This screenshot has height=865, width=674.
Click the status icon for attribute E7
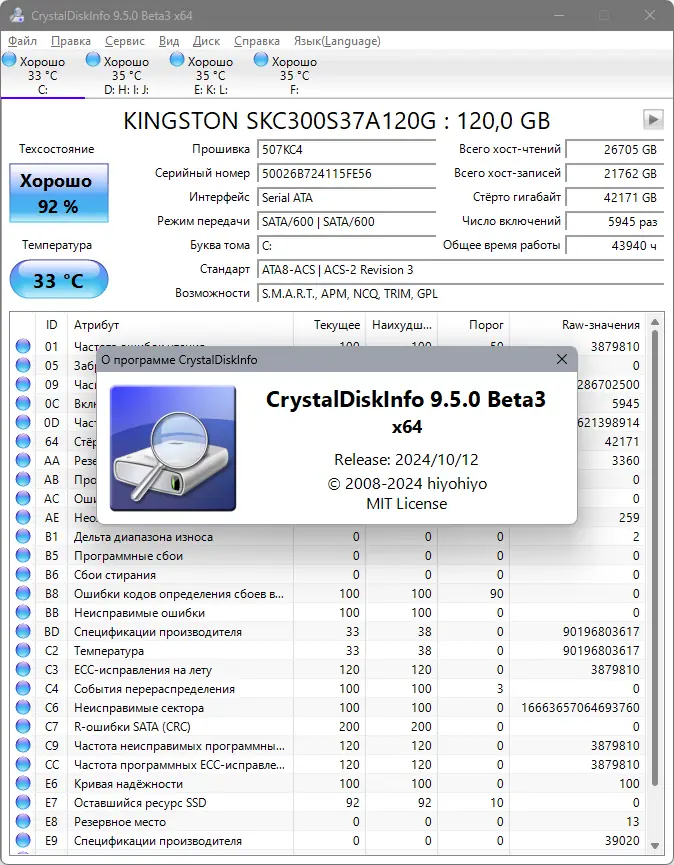pos(23,803)
